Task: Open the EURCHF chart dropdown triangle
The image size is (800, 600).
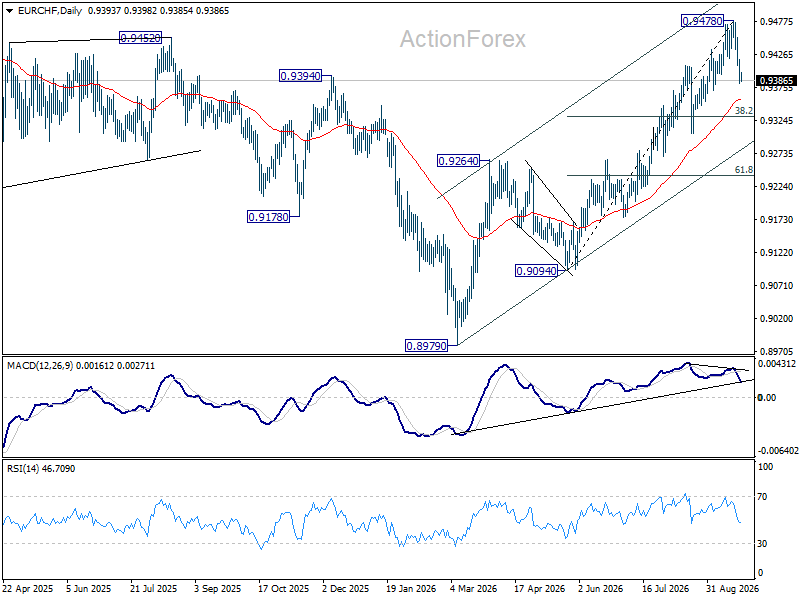Action: click(x=9, y=11)
